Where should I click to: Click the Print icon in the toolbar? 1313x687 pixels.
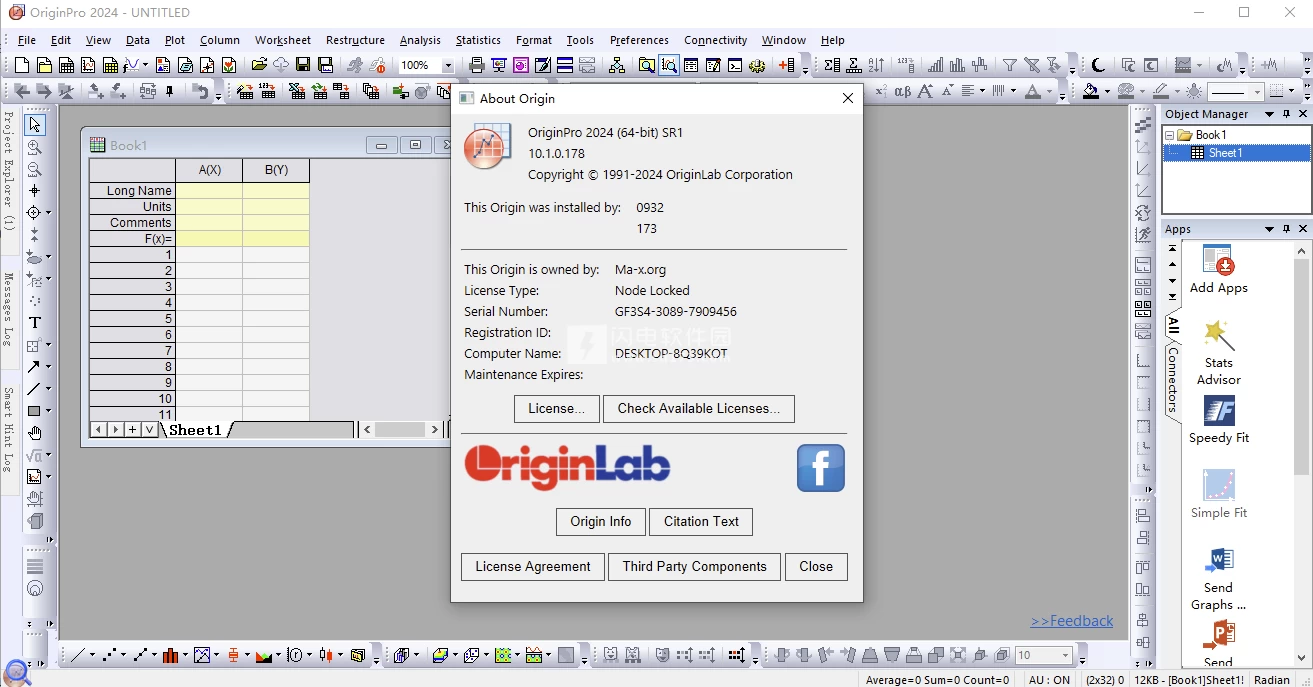pos(477,66)
